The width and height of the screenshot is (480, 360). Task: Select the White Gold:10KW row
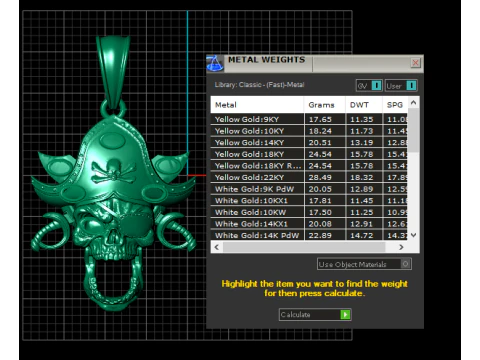click(309, 212)
